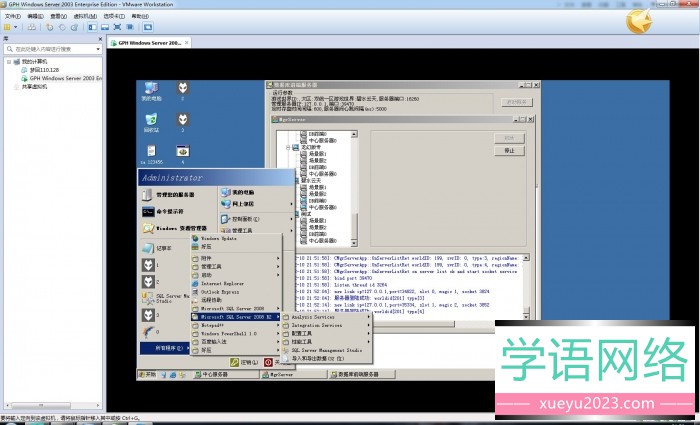Screen dimensions: 700x425
Task: Click the VMware snapshot toolbar icon
Action: click(x=50, y=27)
